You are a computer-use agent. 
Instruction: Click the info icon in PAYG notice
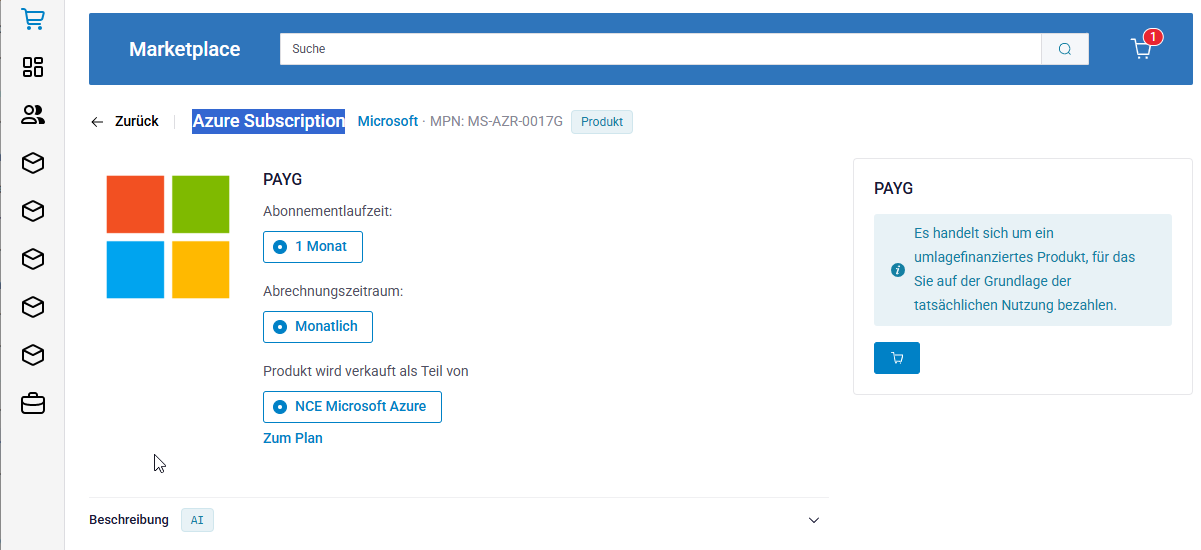pos(898,270)
